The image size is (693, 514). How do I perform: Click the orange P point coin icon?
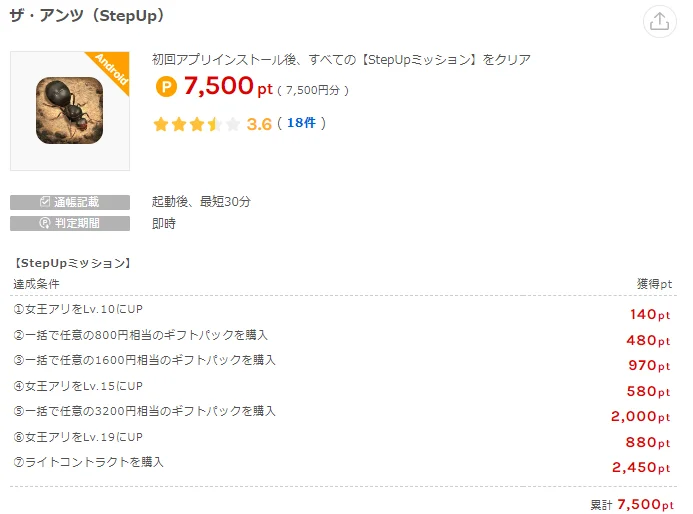tap(166, 87)
